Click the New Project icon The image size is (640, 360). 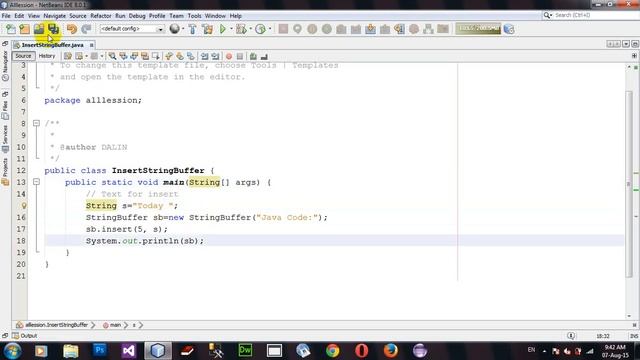[x=24, y=29]
